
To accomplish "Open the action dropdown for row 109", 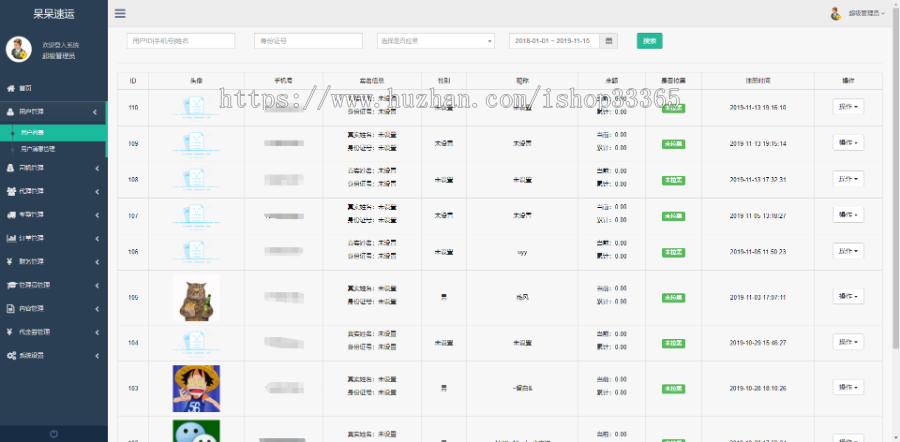I will (848, 143).
